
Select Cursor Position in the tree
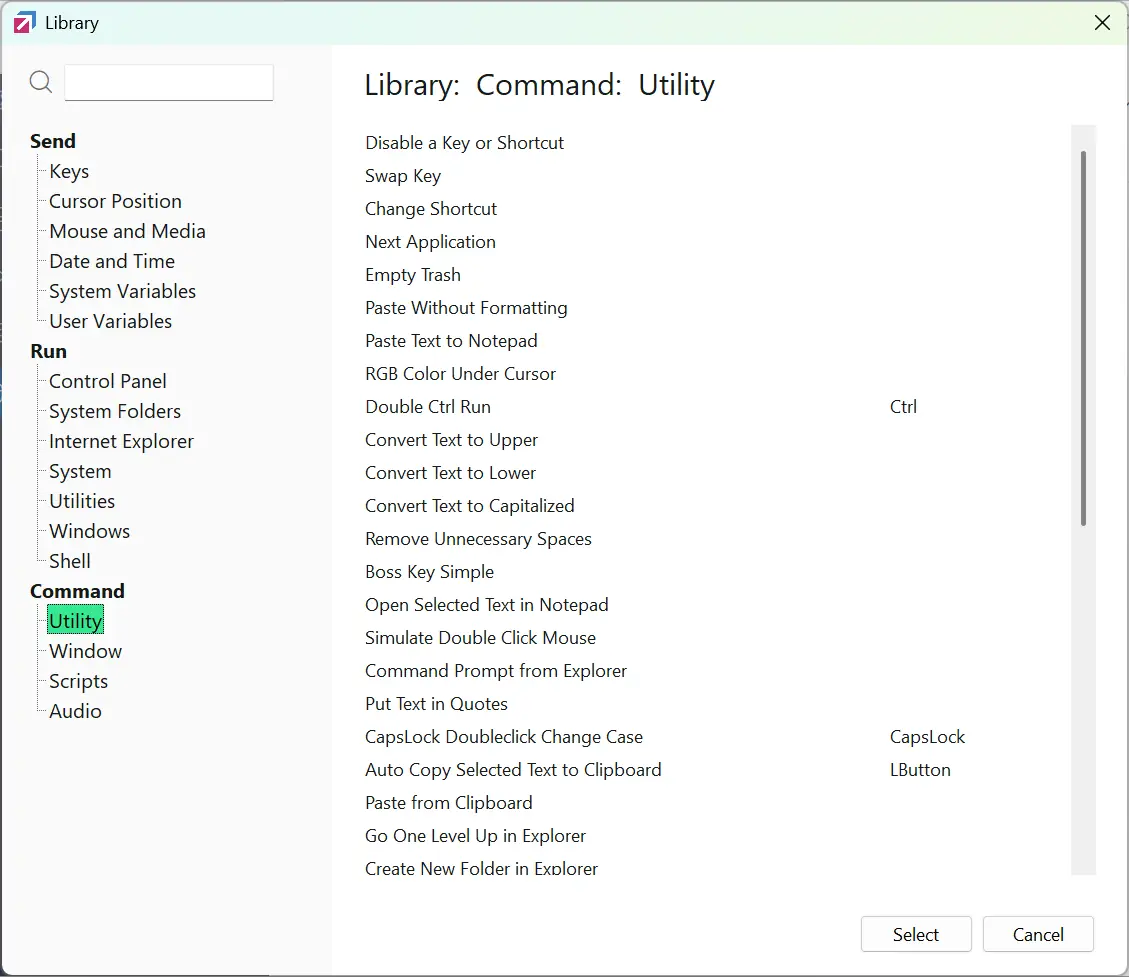115,202
